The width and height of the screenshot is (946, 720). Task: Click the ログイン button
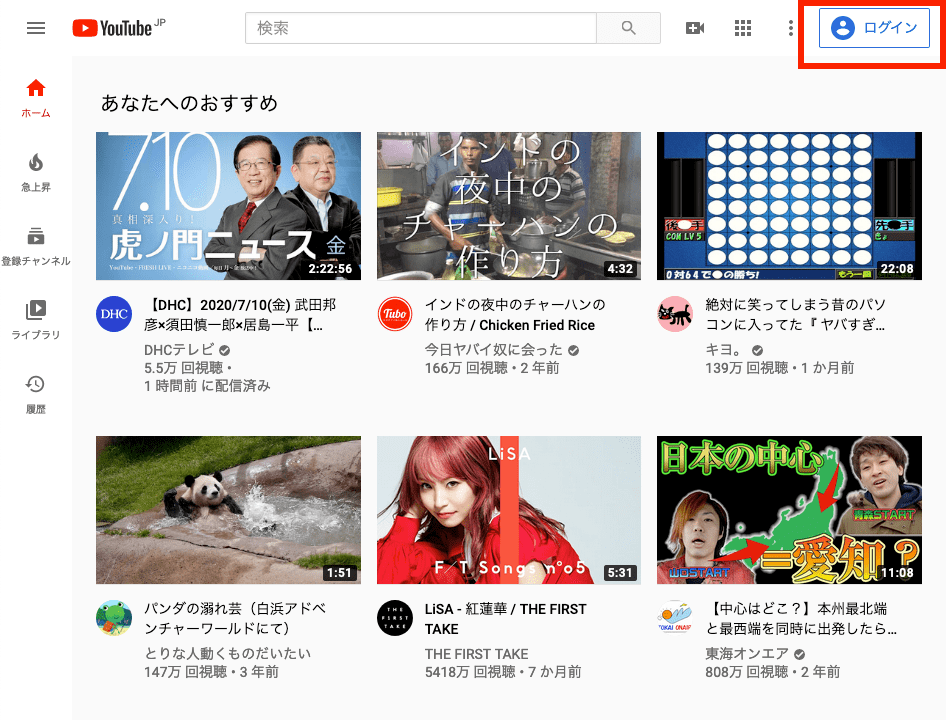point(874,27)
